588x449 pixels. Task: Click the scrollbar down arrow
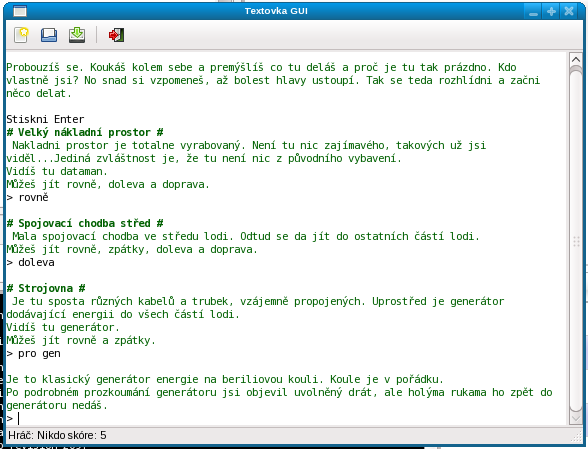575,419
